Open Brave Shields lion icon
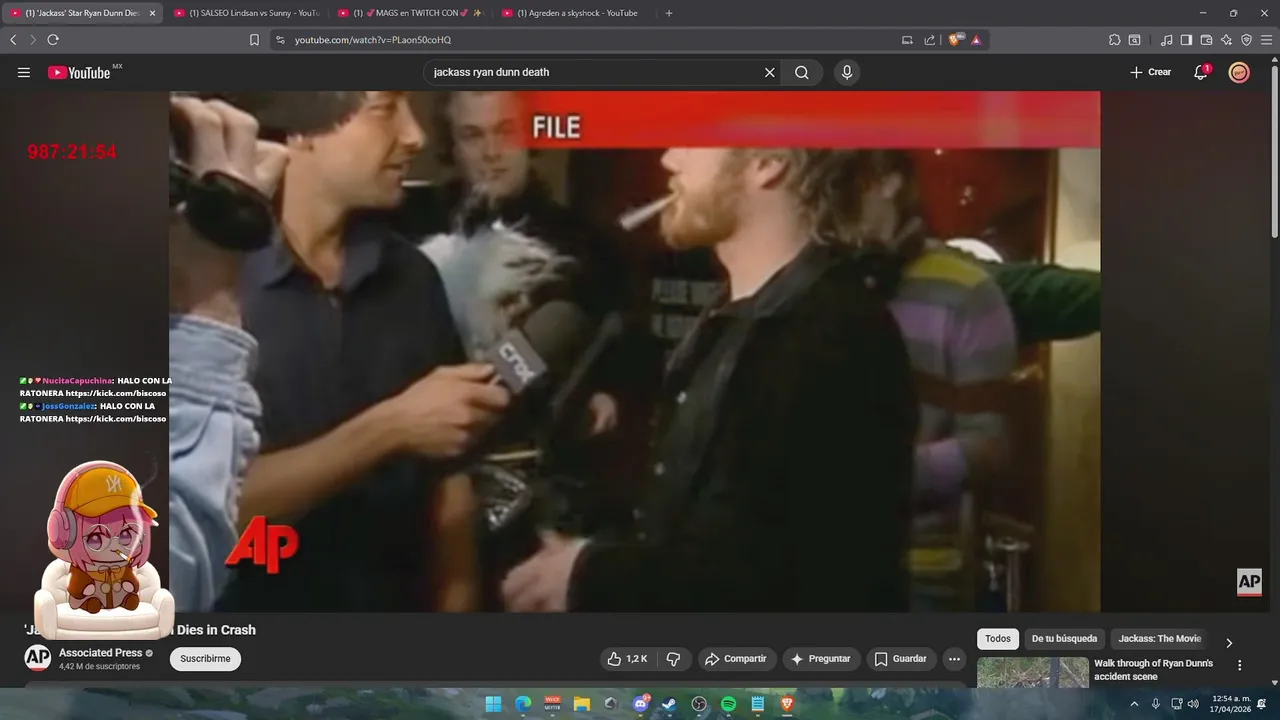Viewport: 1280px width, 720px height. (955, 40)
